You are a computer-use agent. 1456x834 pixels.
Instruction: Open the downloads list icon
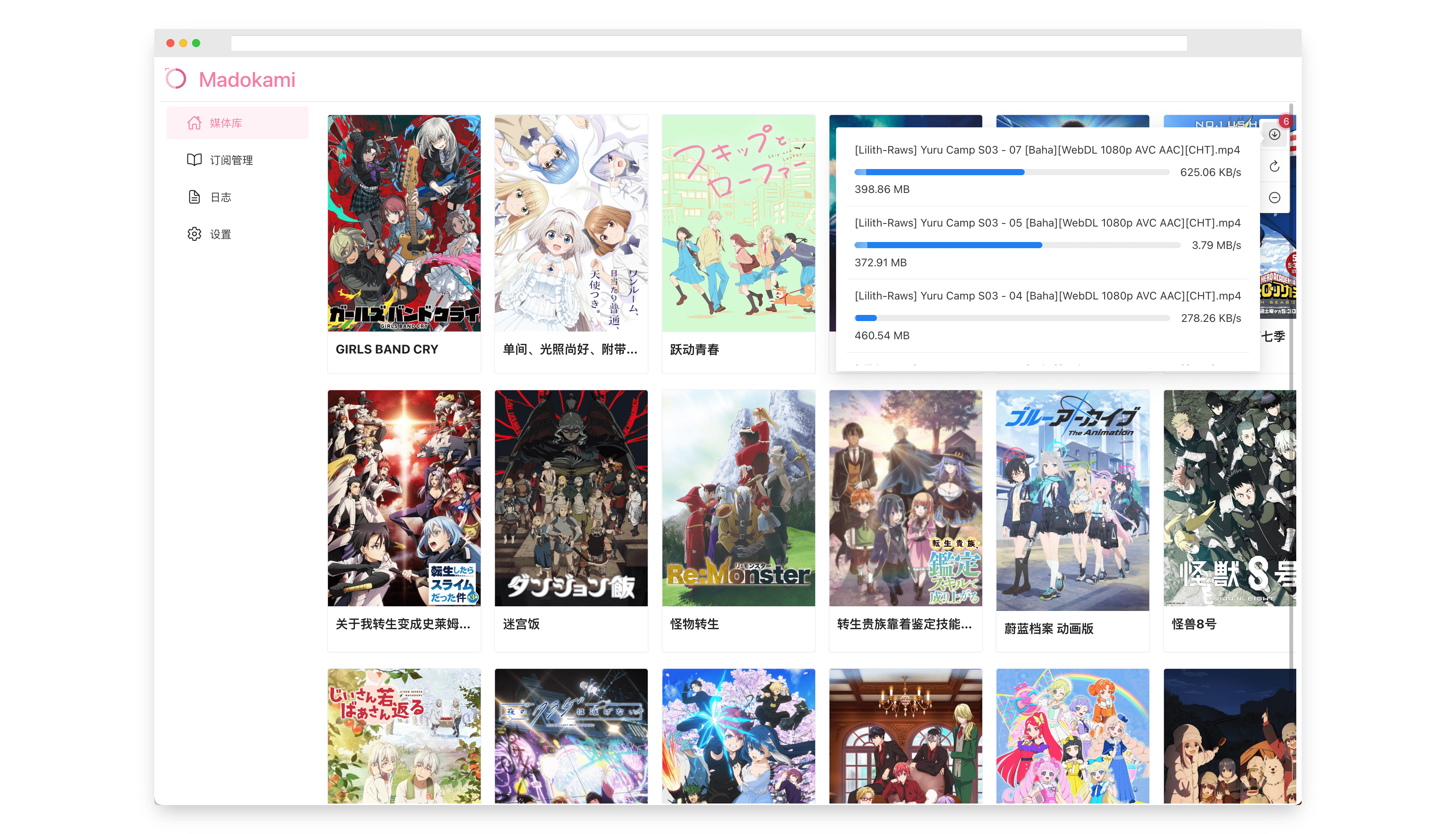point(1274,135)
